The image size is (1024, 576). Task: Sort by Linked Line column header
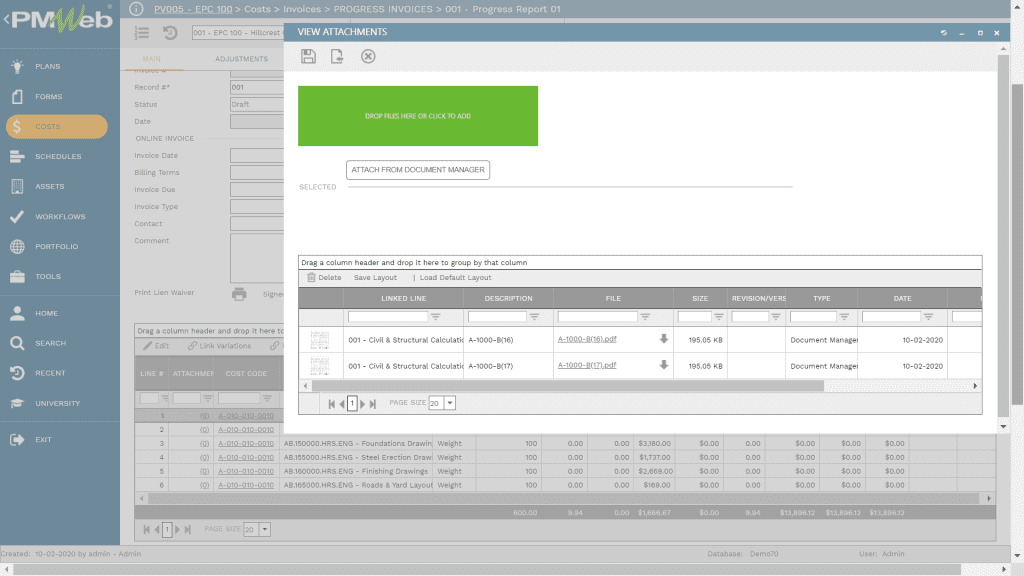tap(404, 298)
